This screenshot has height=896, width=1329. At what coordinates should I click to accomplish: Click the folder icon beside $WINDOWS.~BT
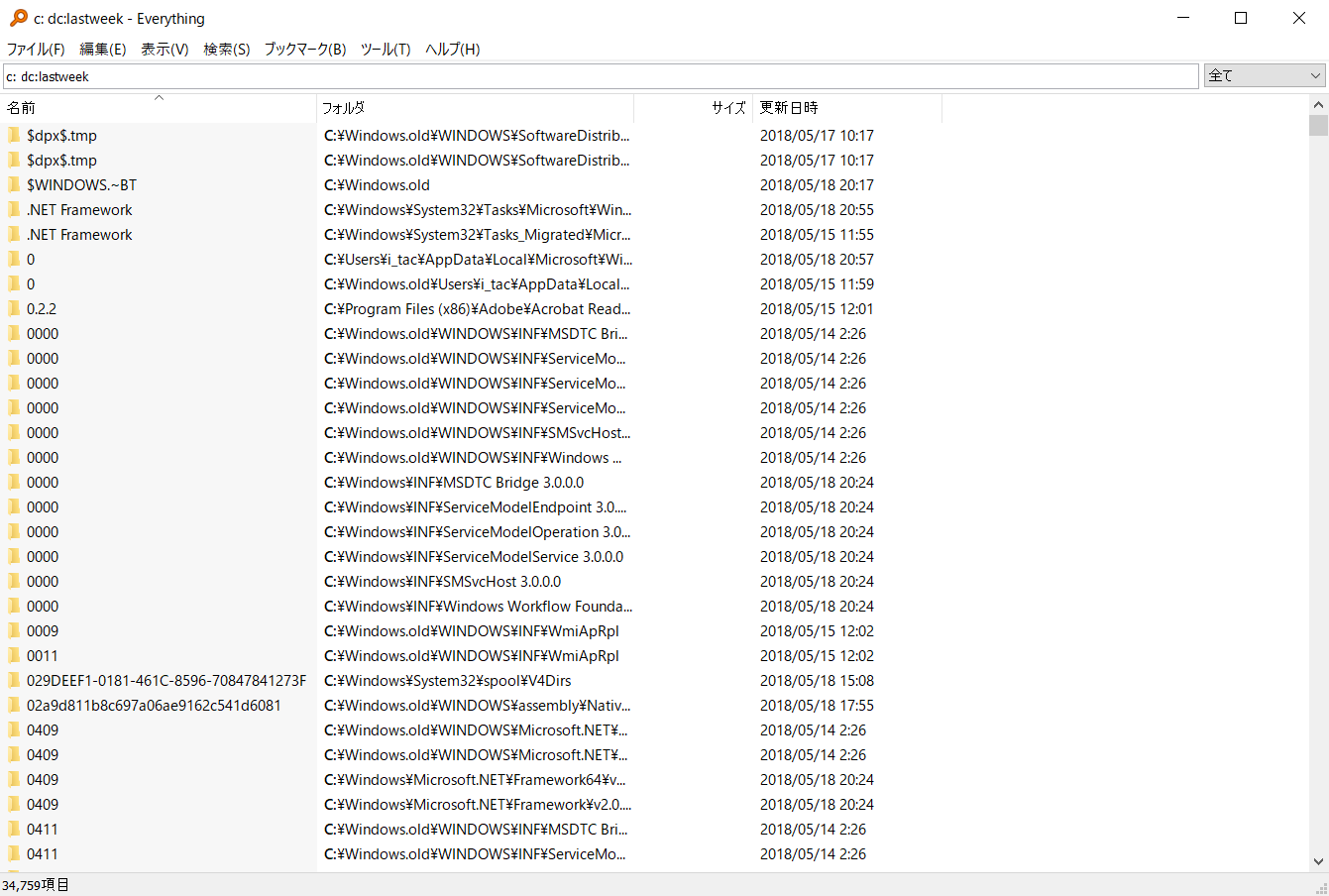(14, 184)
